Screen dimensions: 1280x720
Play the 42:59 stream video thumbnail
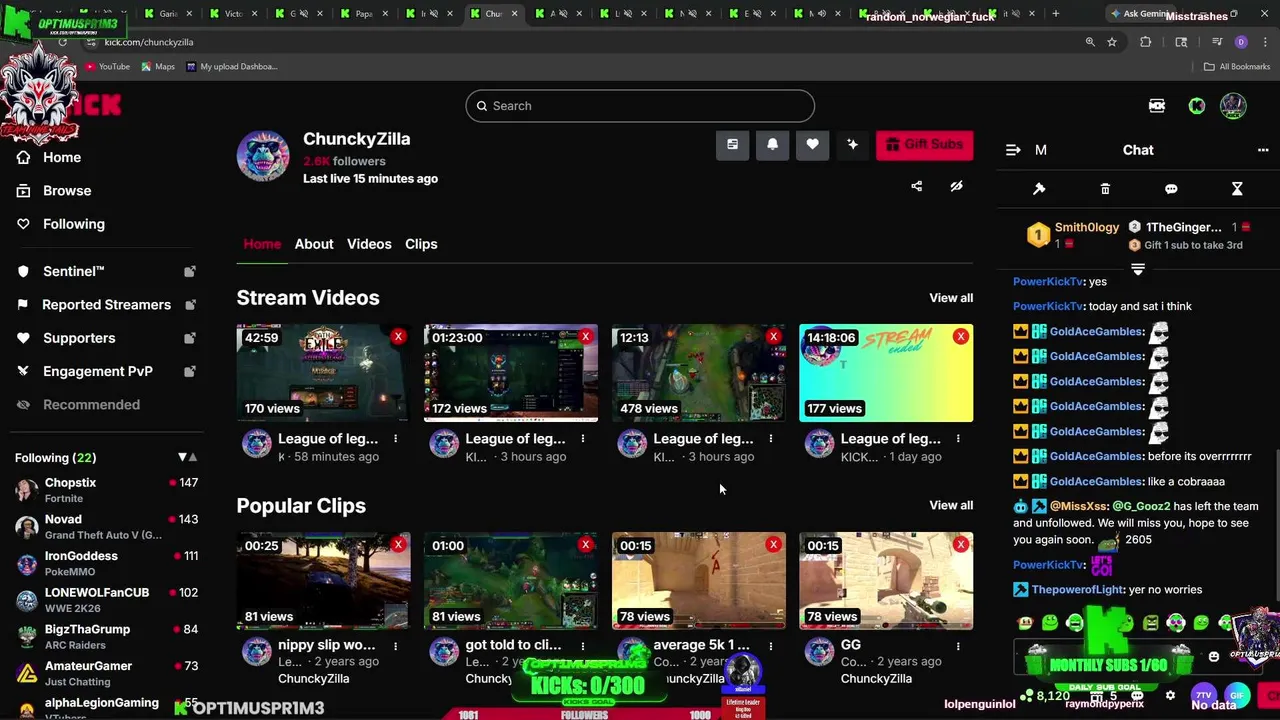click(x=323, y=373)
